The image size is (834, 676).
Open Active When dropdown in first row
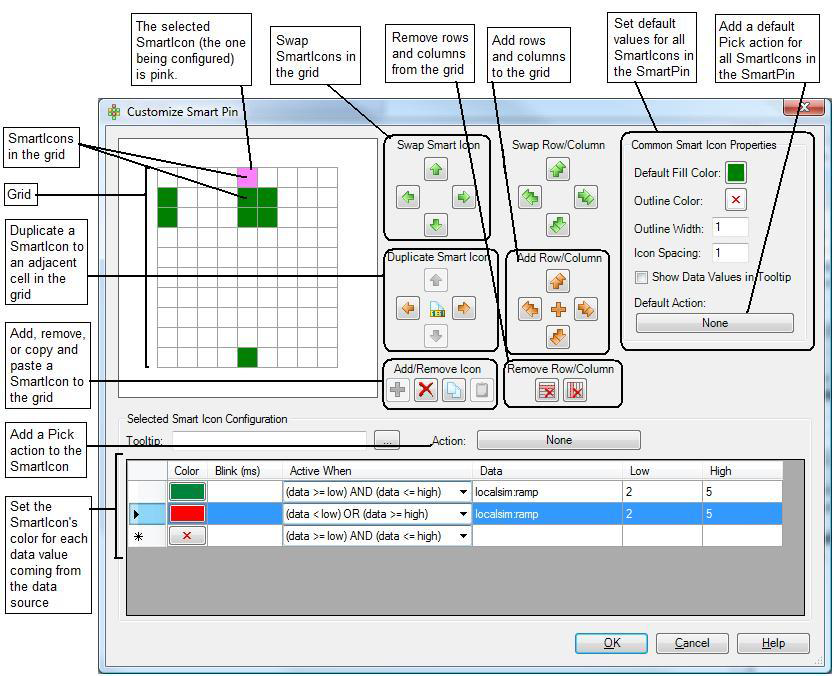pos(463,491)
